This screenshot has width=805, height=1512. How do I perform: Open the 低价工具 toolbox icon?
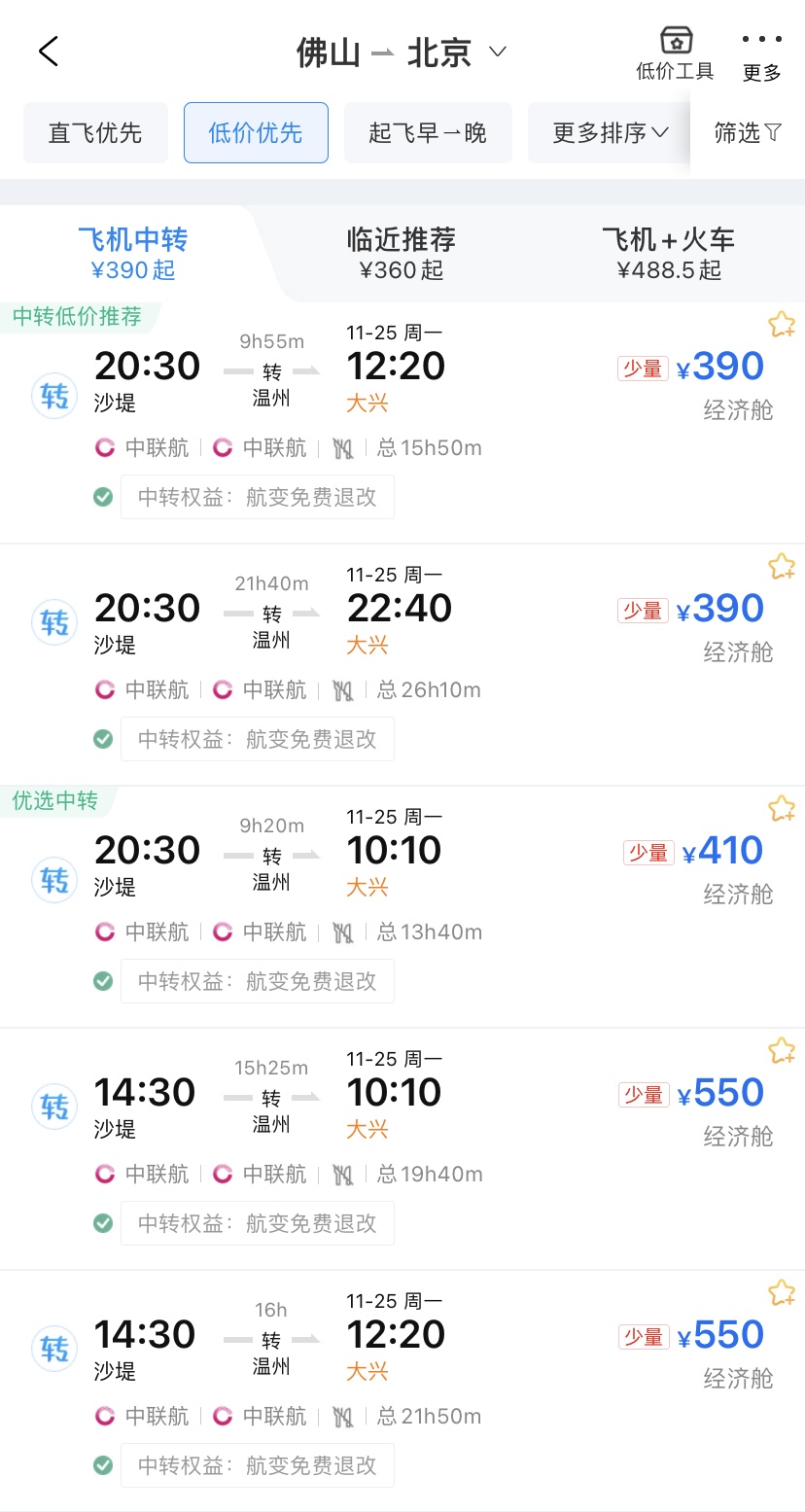coord(676,40)
